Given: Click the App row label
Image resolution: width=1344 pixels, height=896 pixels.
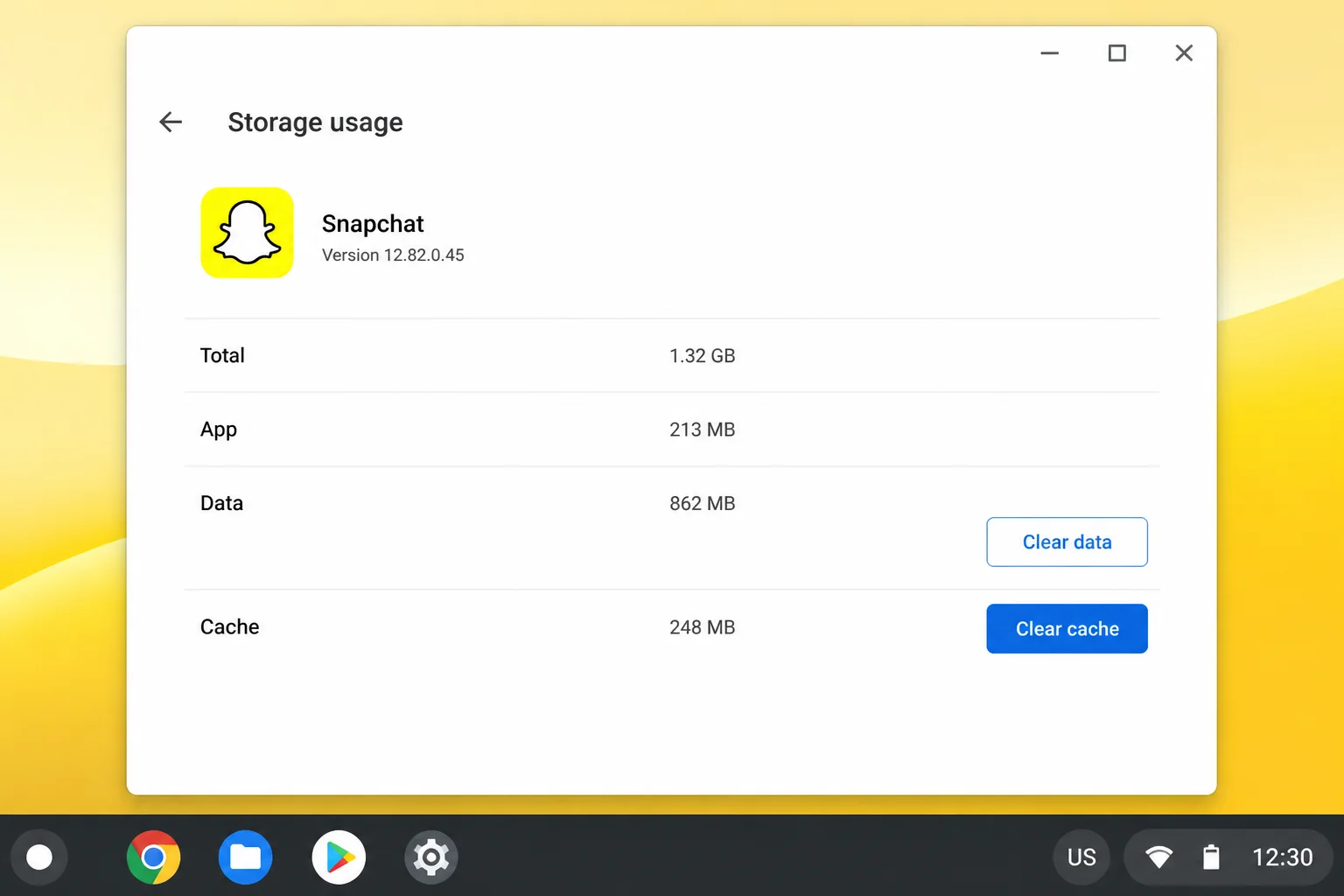Looking at the screenshot, I should pos(219,430).
